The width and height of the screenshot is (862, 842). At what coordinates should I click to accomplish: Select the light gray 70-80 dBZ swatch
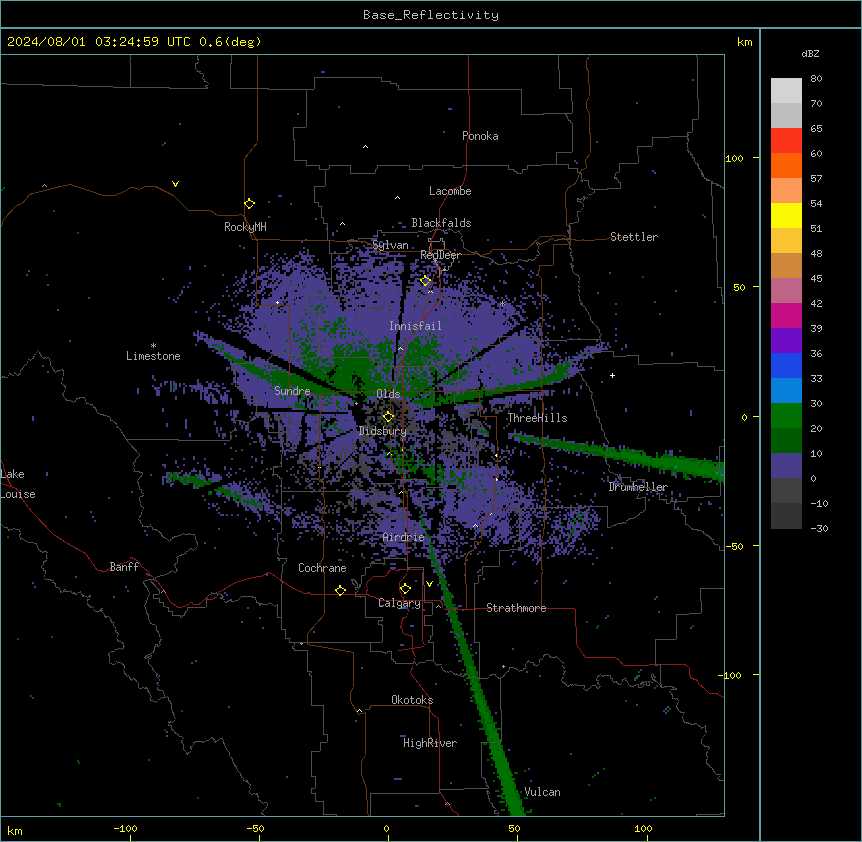coord(786,91)
